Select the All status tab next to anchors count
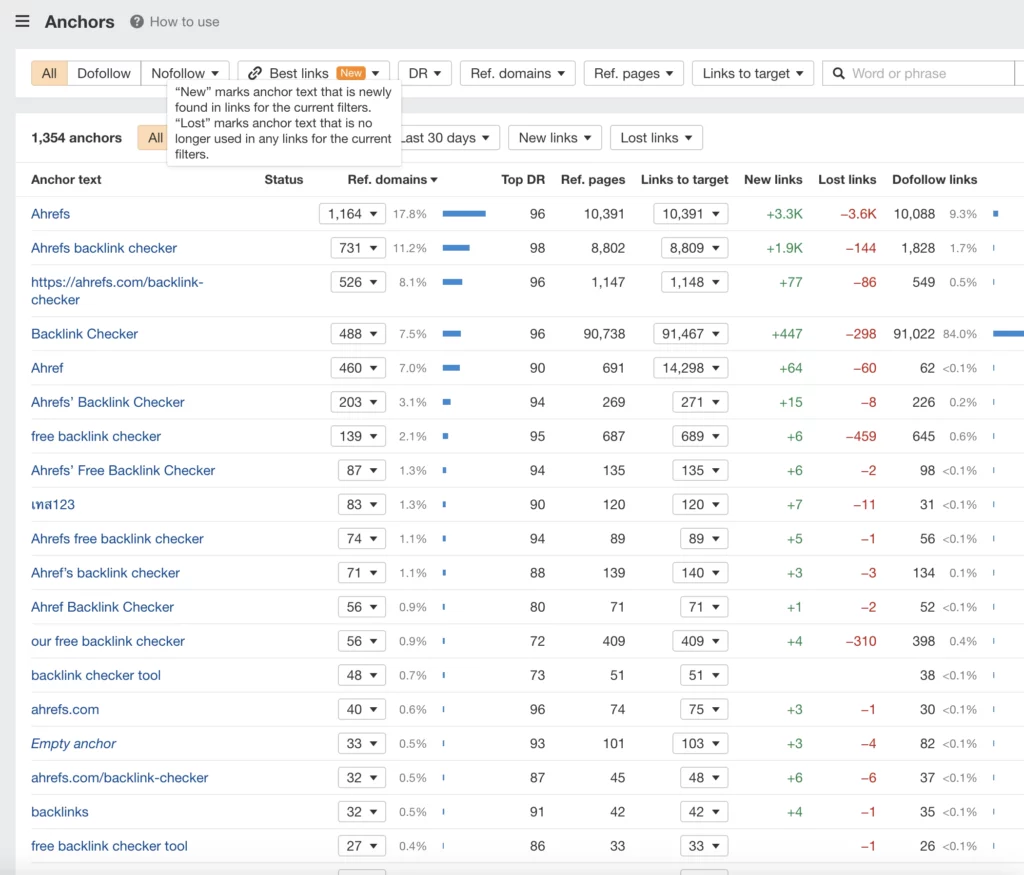The width and height of the screenshot is (1024, 875). (x=155, y=138)
